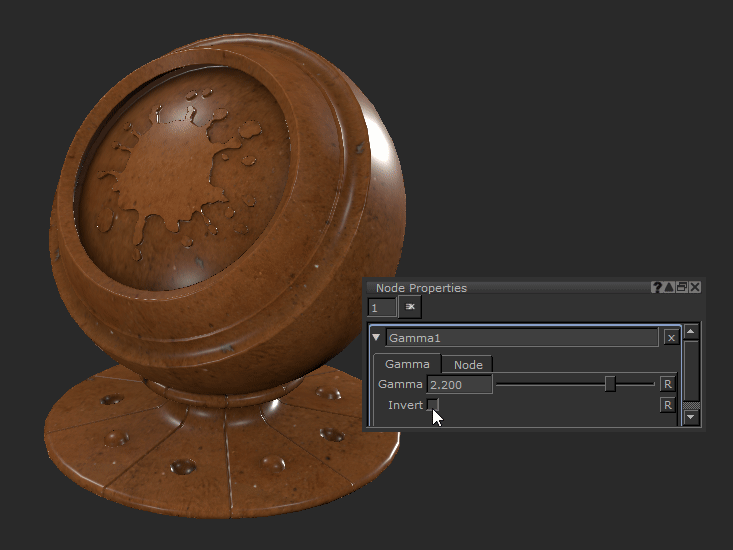This screenshot has width=733, height=550.
Task: Reset the Invert option with R button
Action: coord(667,405)
